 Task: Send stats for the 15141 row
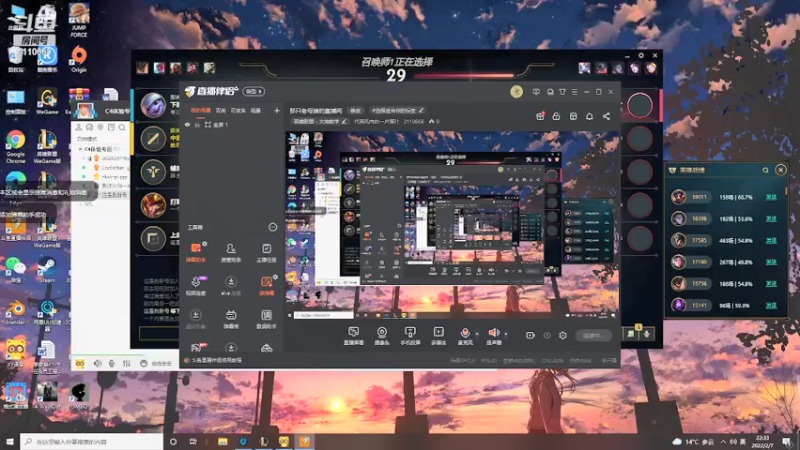(771, 305)
